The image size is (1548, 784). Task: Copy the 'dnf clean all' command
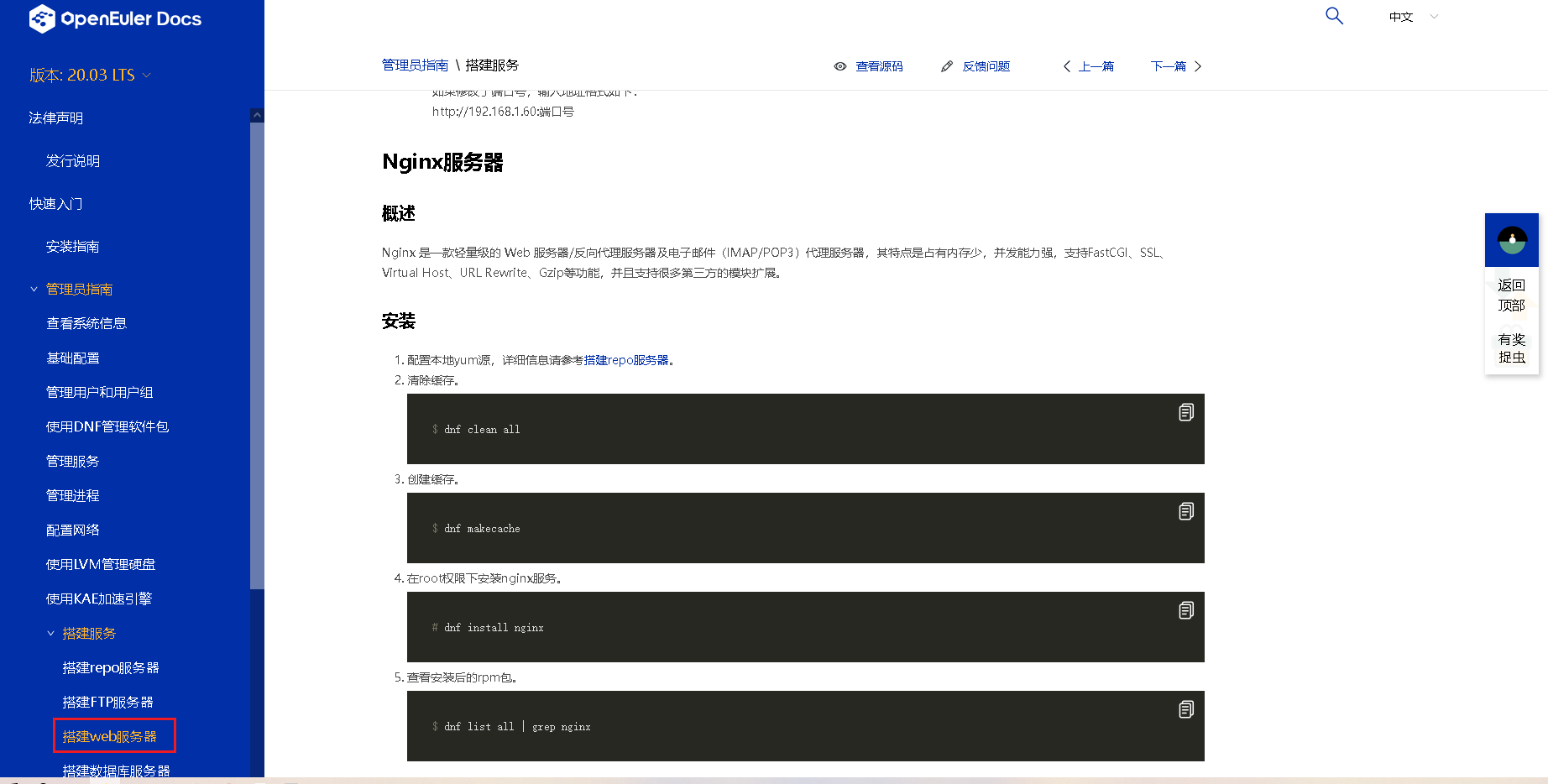1186,412
